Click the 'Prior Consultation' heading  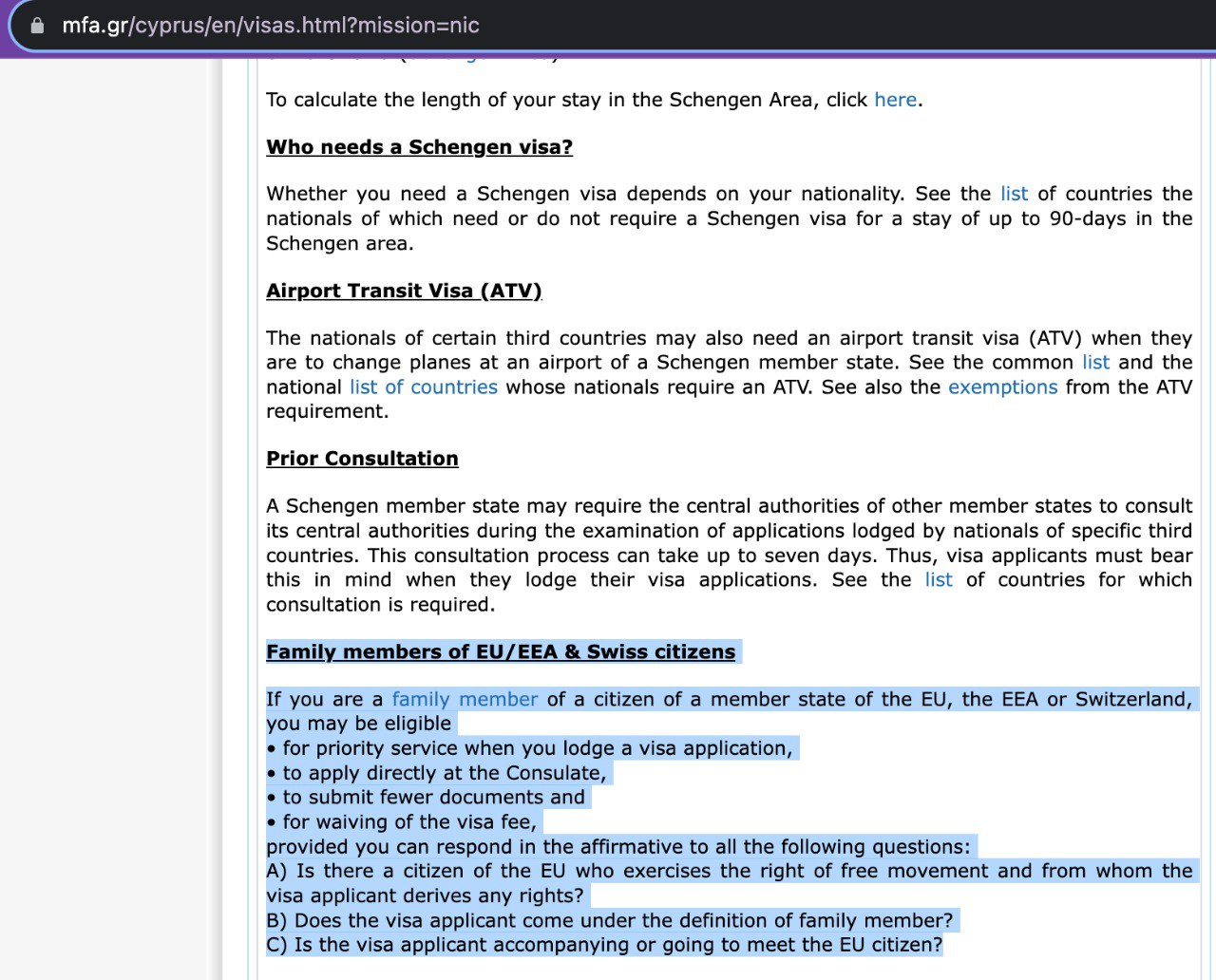[x=362, y=459]
